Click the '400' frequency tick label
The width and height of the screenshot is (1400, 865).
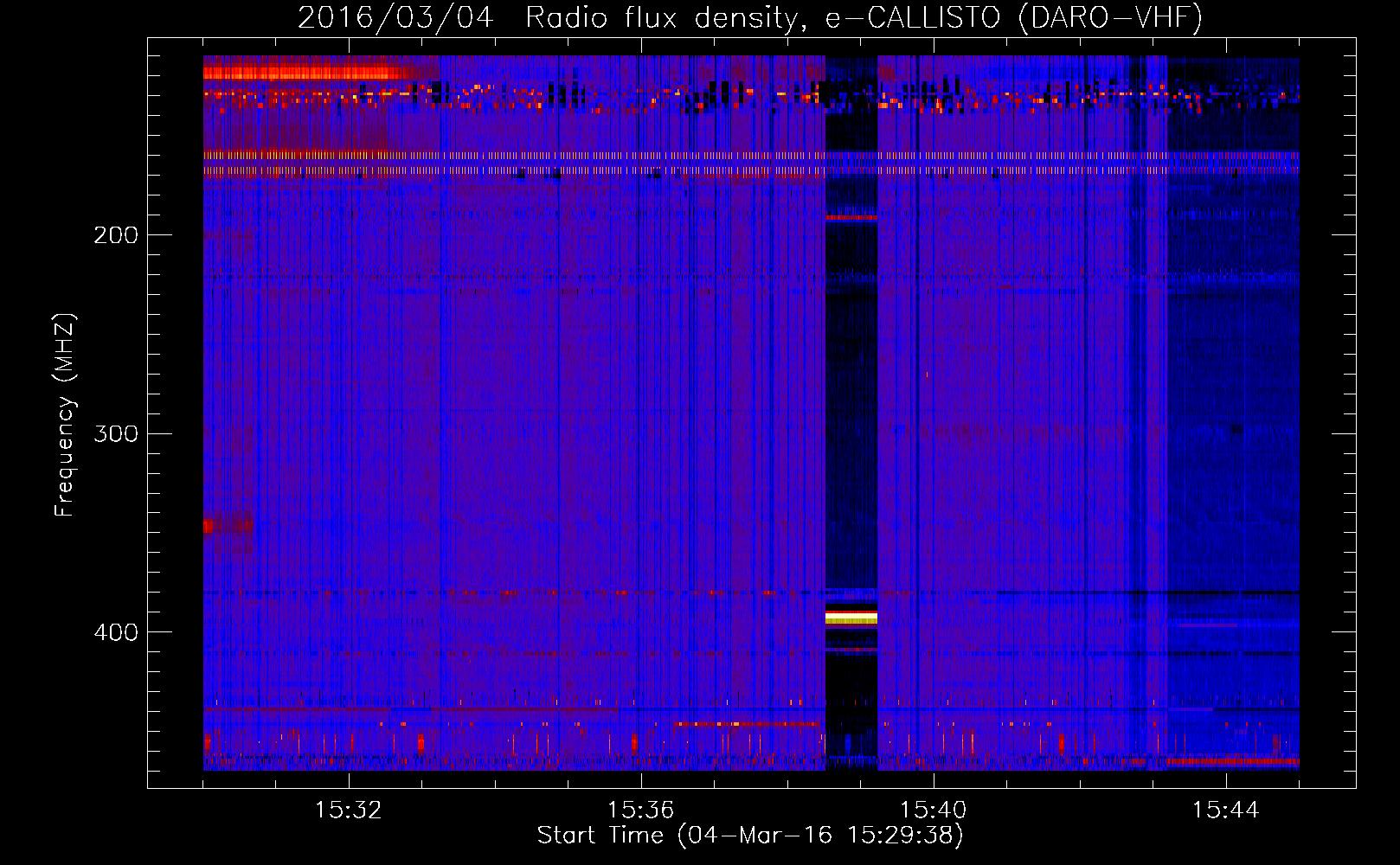116,632
